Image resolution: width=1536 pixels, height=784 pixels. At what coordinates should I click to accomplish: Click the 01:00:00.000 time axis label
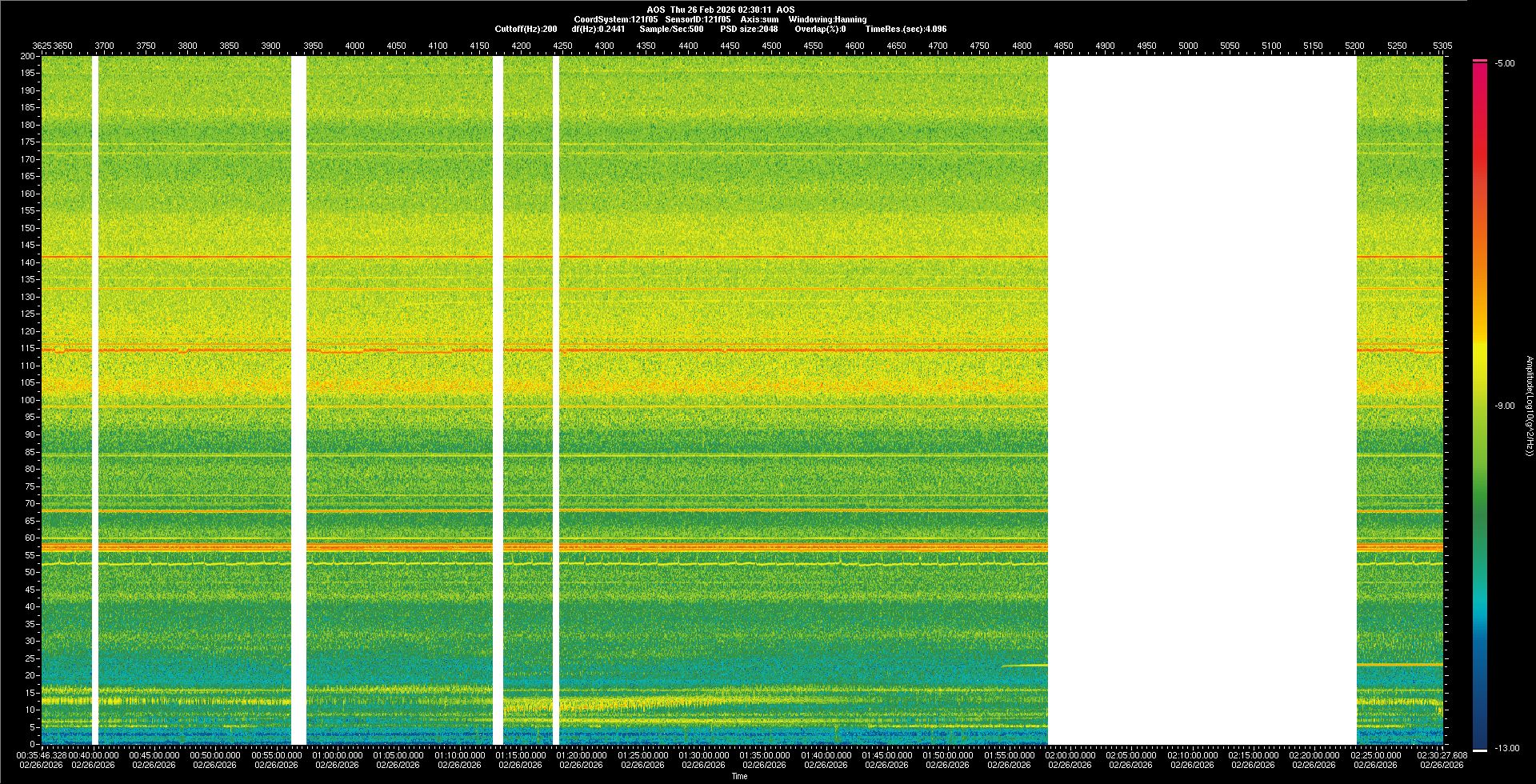coord(337,755)
